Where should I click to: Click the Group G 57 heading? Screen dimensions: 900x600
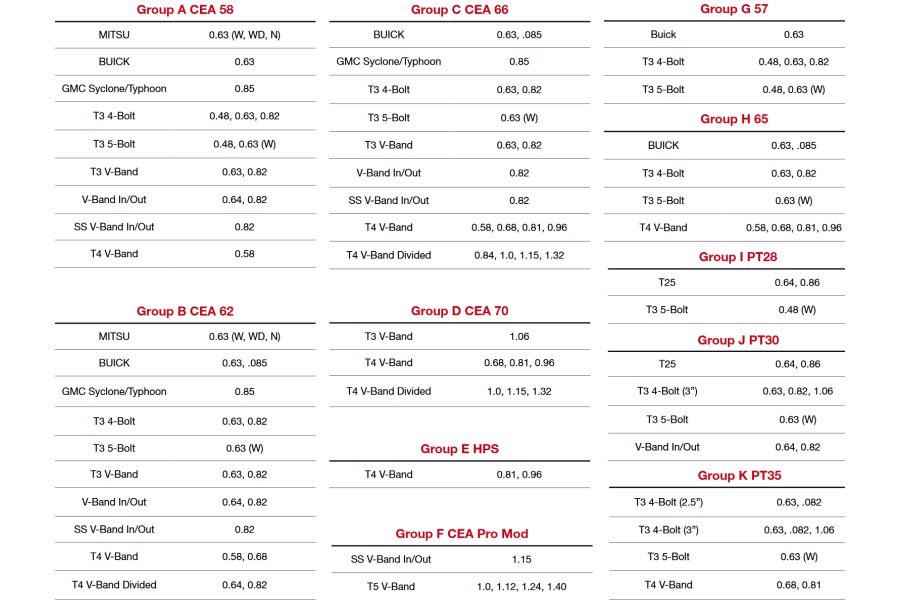pyautogui.click(x=734, y=9)
